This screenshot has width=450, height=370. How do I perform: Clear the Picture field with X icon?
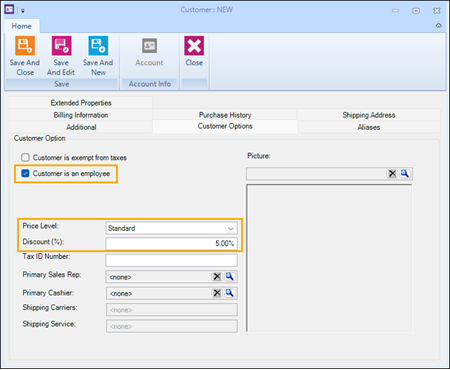coord(392,173)
